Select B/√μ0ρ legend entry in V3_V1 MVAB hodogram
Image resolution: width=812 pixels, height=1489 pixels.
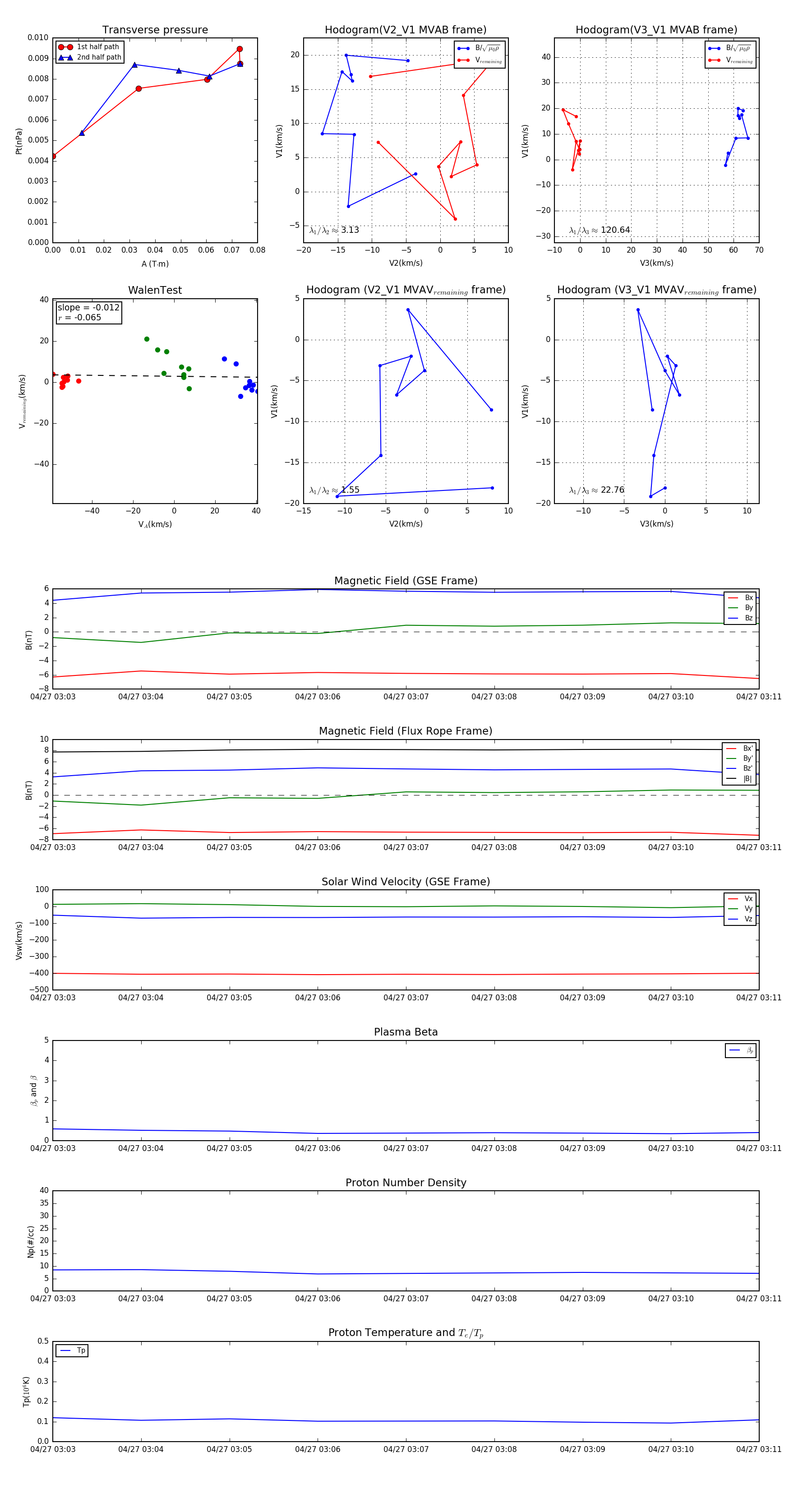tap(730, 49)
